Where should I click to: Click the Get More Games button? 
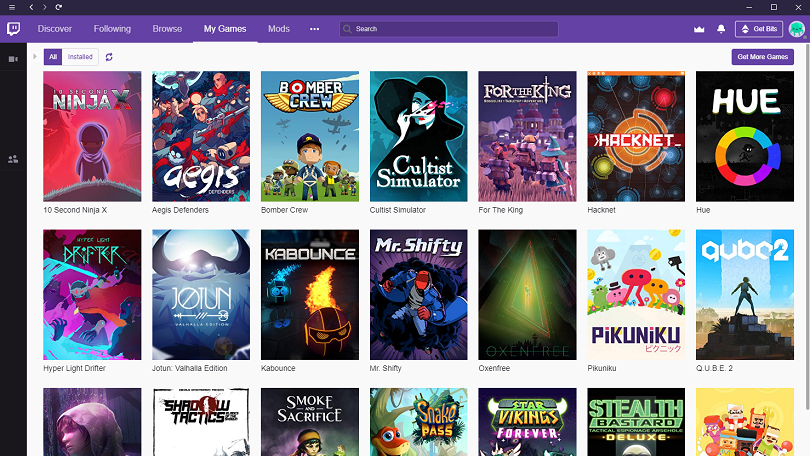762,57
